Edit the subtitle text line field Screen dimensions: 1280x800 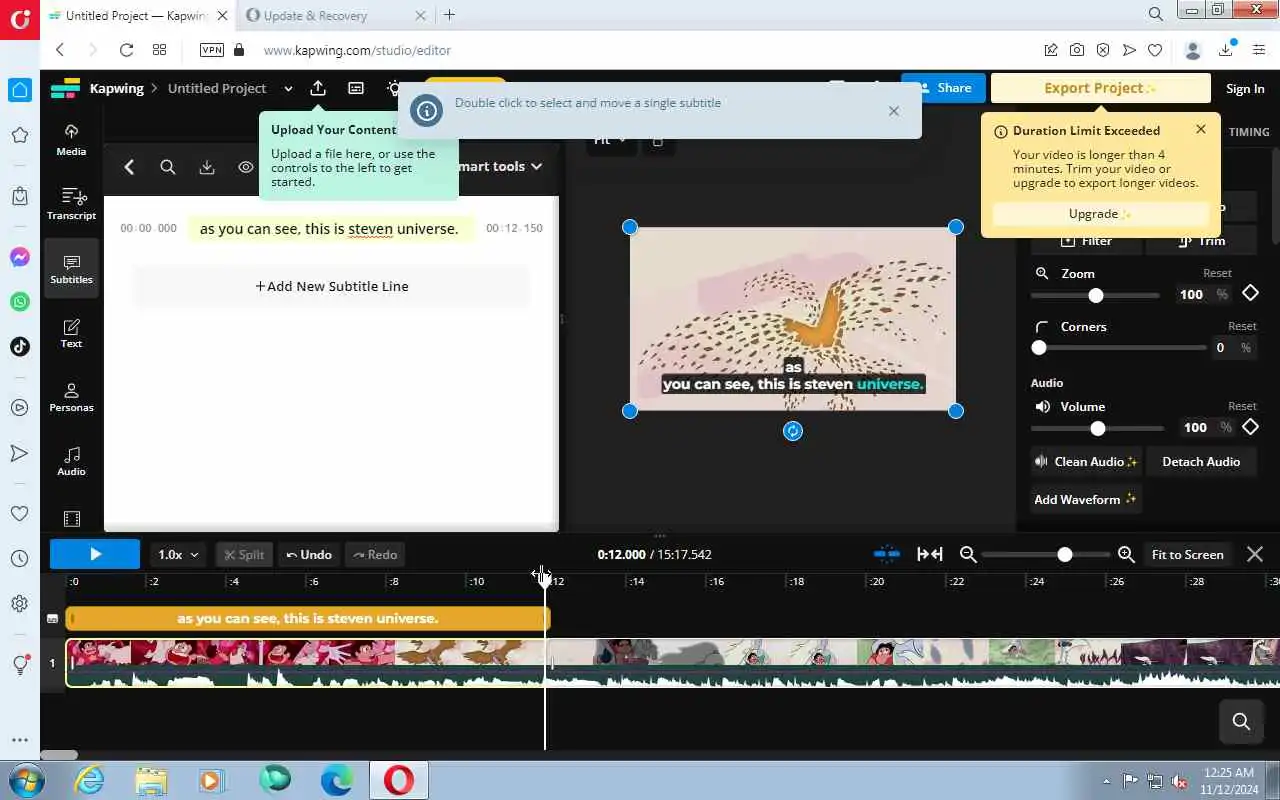click(331, 229)
